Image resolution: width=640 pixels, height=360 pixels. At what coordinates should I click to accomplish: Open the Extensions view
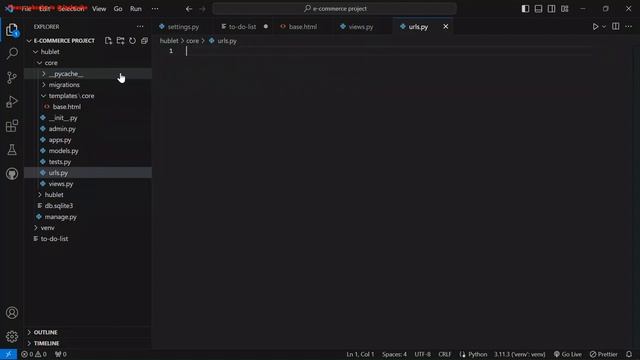12,126
